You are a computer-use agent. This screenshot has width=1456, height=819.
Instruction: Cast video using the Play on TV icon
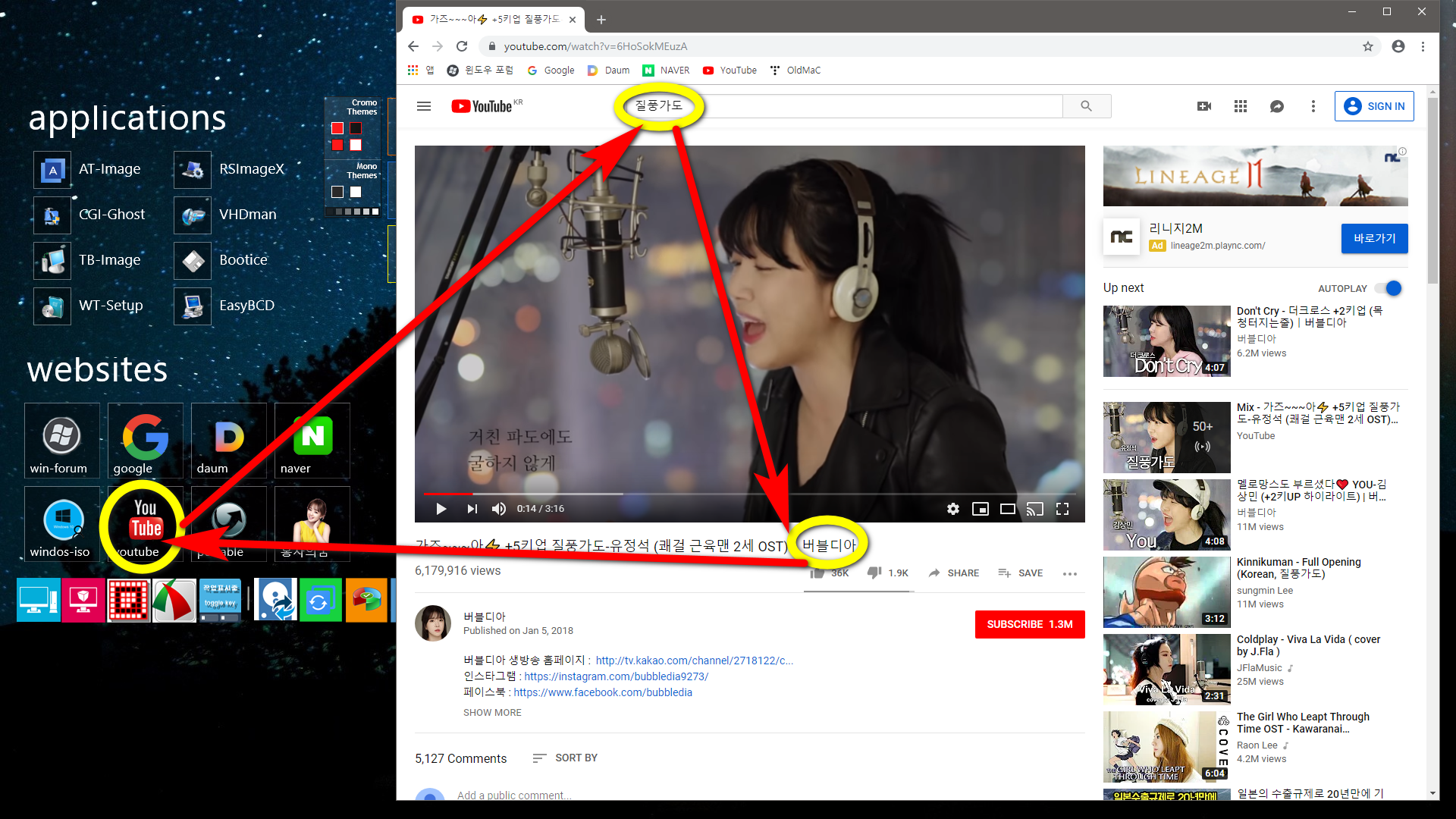1035,509
